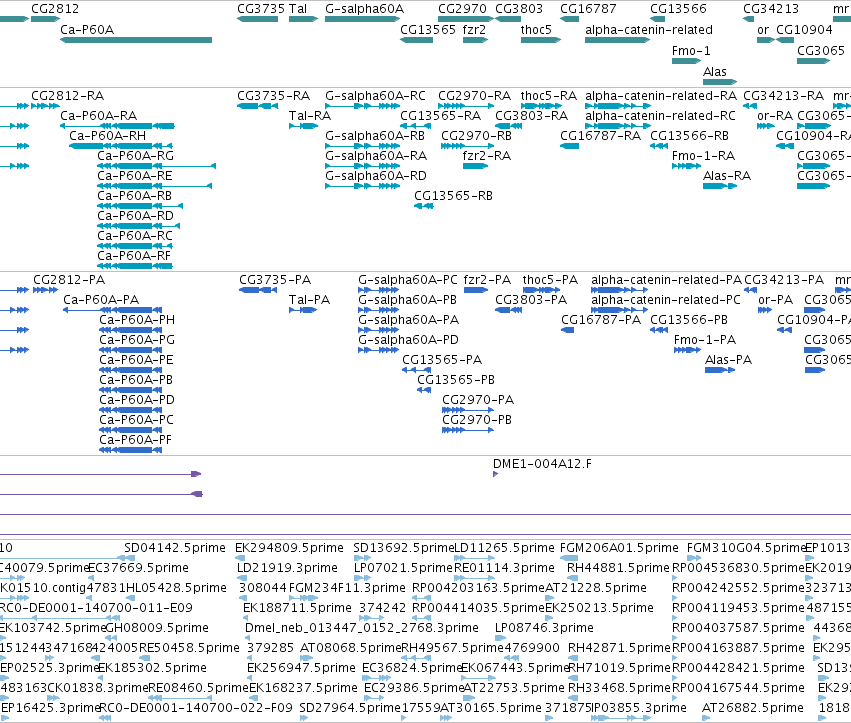Select transcript label Ca-P60A-RG
The image size is (851, 723).
[x=136, y=156]
